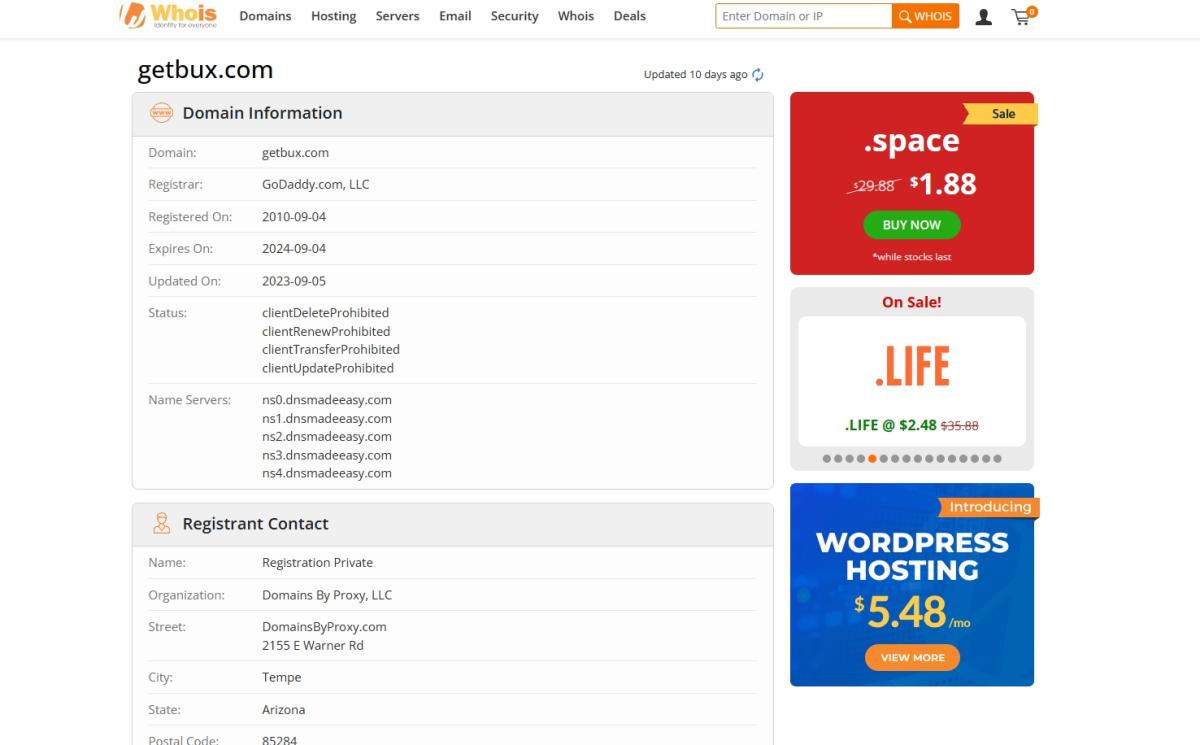Open the Hosting menu
The image size is (1200, 745).
pos(333,16)
